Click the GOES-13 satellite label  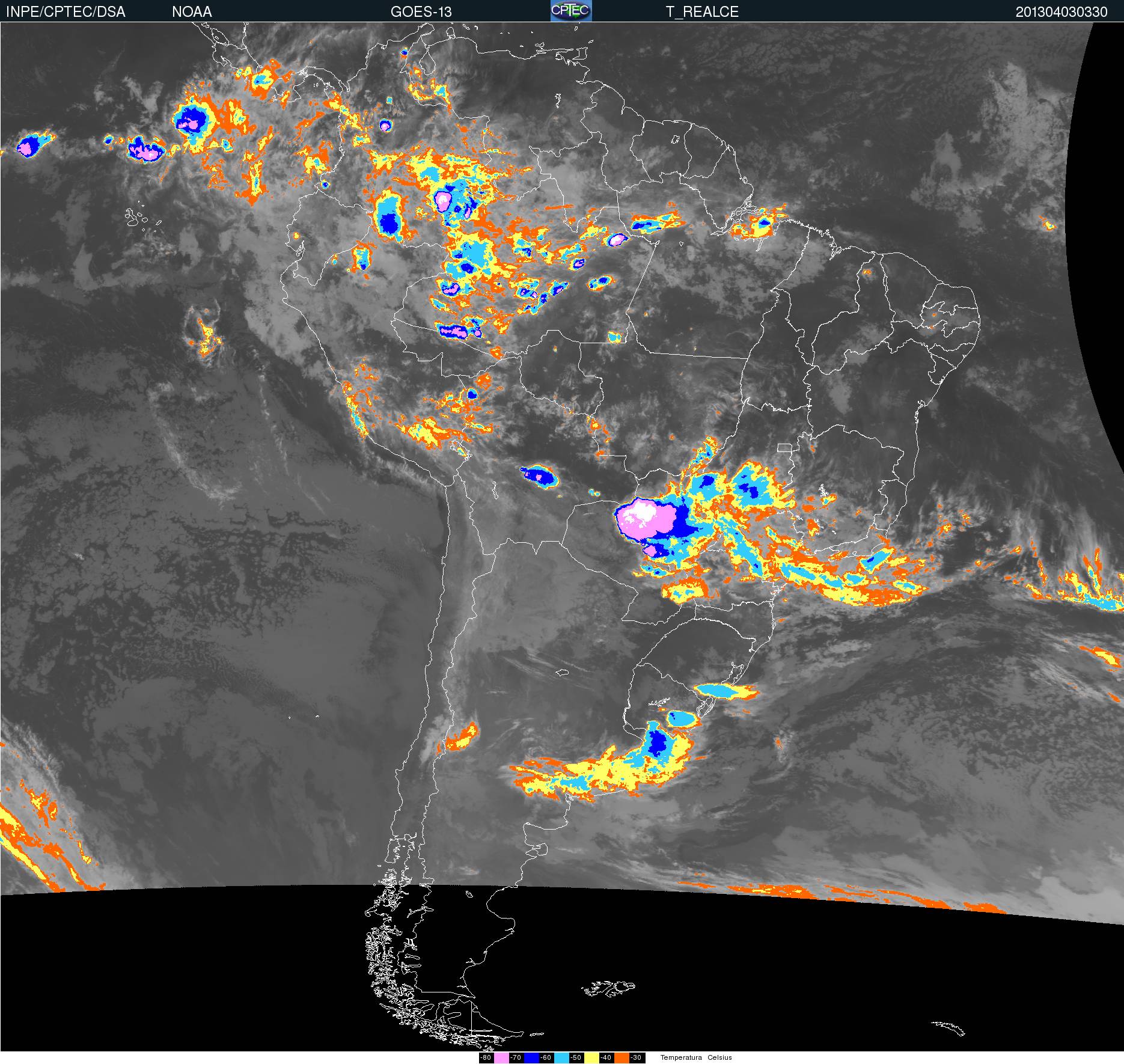(421, 12)
